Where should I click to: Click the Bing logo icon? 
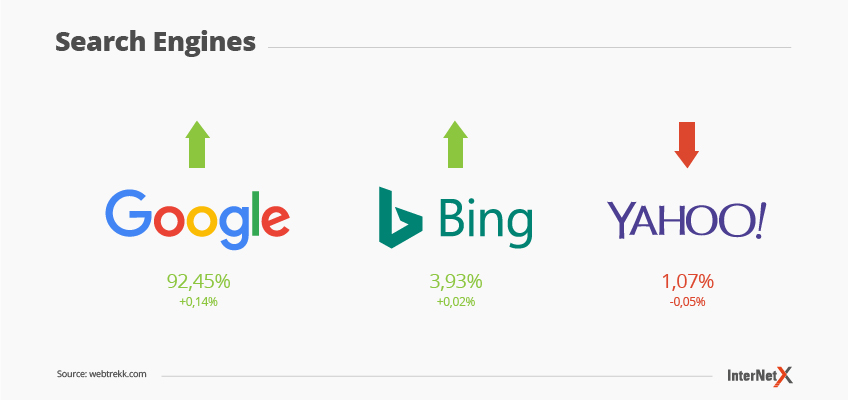click(400, 217)
